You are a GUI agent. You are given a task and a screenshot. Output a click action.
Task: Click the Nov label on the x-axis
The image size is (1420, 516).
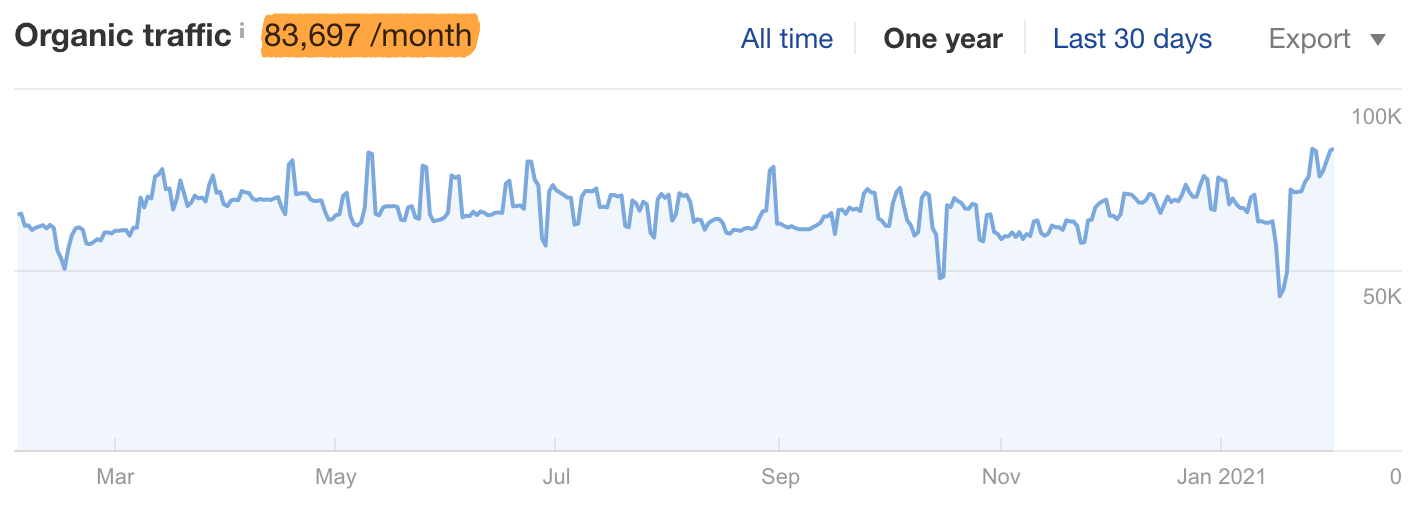coord(1001,477)
